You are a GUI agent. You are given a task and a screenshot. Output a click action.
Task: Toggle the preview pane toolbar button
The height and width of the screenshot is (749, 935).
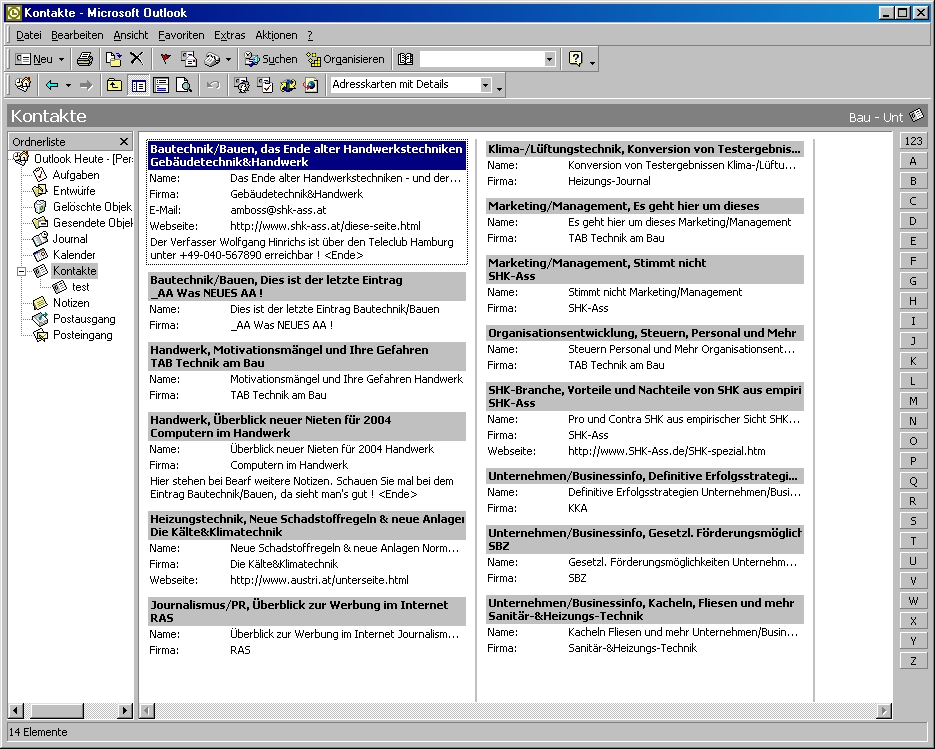pyautogui.click(x=160, y=85)
